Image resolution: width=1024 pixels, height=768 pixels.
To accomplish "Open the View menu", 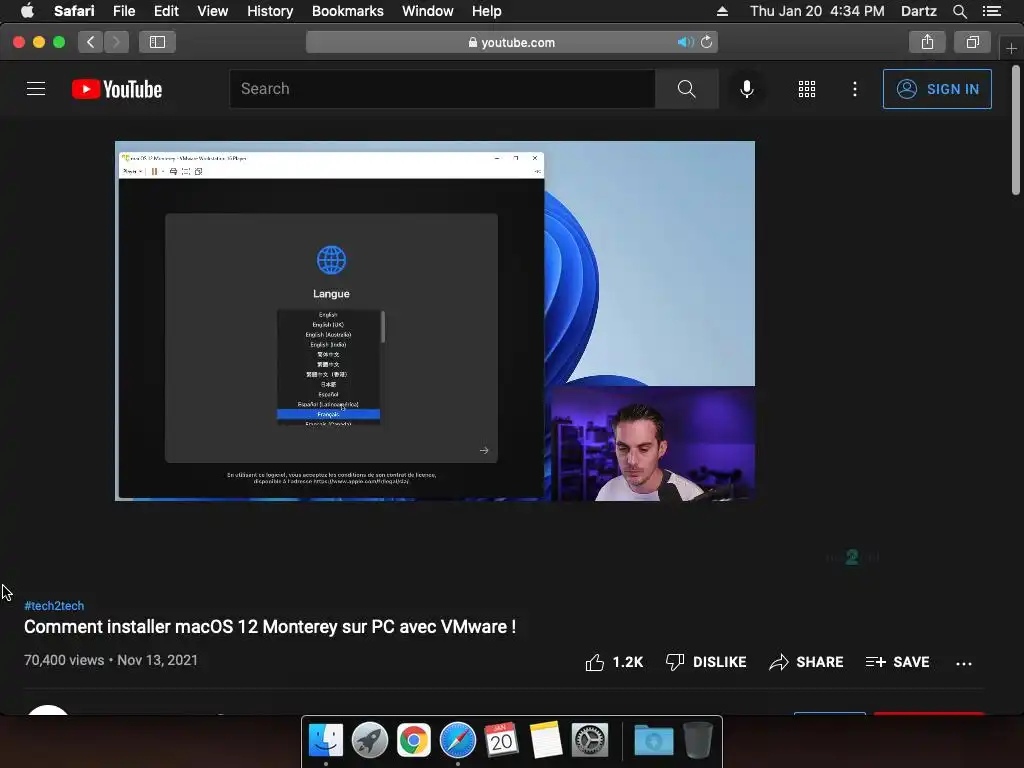I will 212,11.
